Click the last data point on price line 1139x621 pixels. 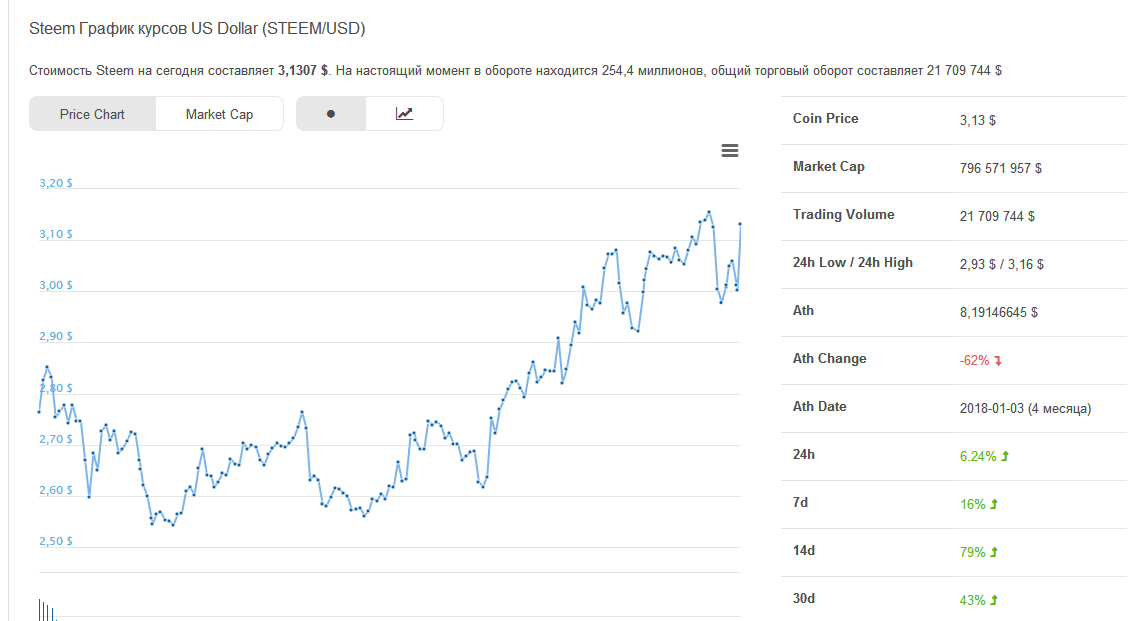(740, 224)
